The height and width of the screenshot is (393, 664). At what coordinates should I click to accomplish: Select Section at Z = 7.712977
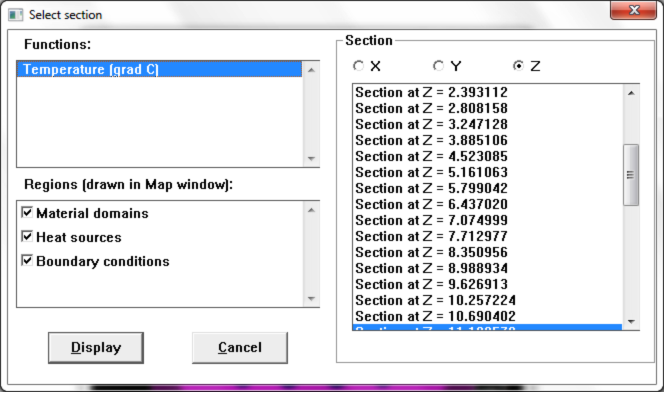pyautogui.click(x=487, y=236)
